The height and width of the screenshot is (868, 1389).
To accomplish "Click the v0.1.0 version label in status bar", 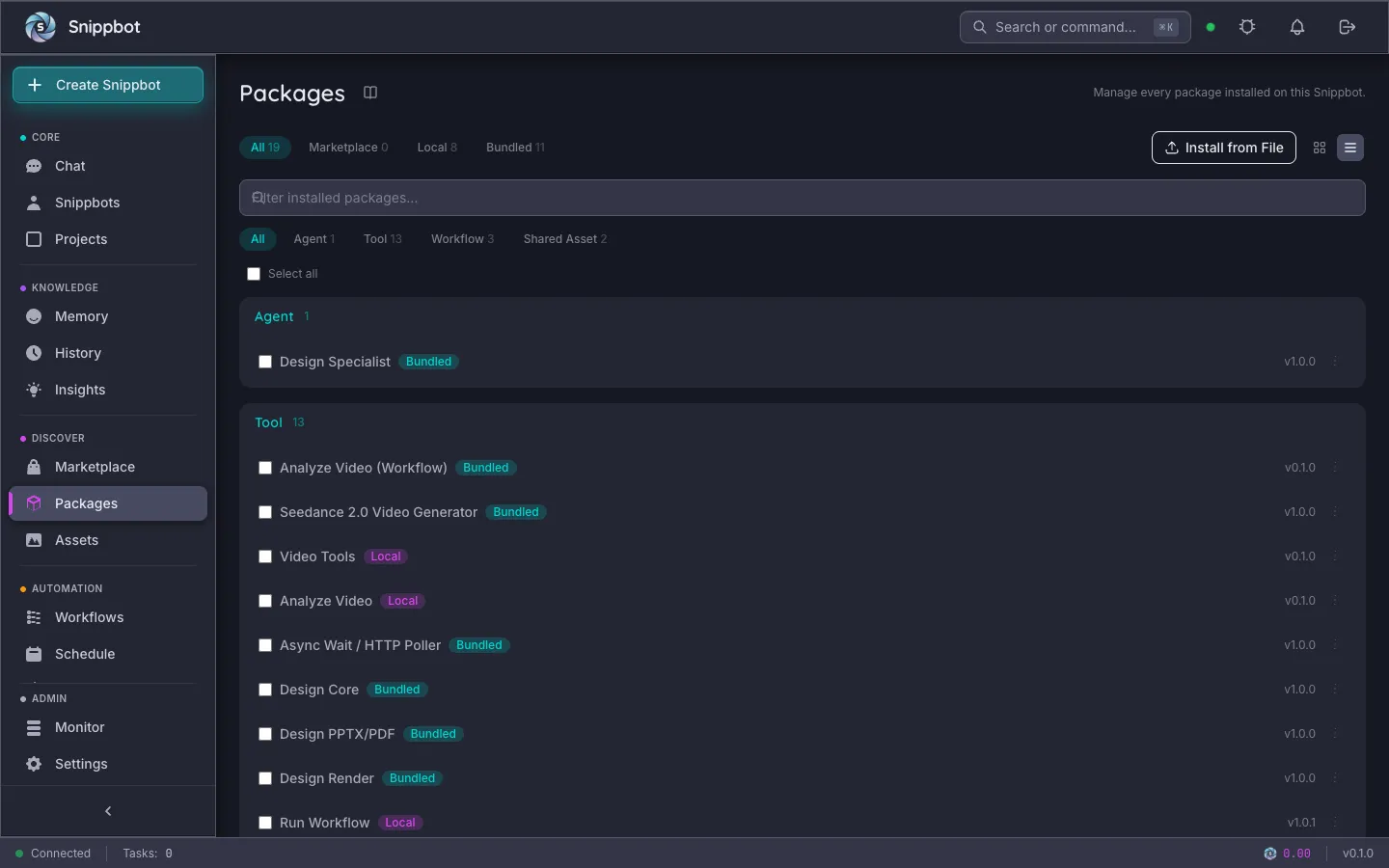I will point(1358,854).
